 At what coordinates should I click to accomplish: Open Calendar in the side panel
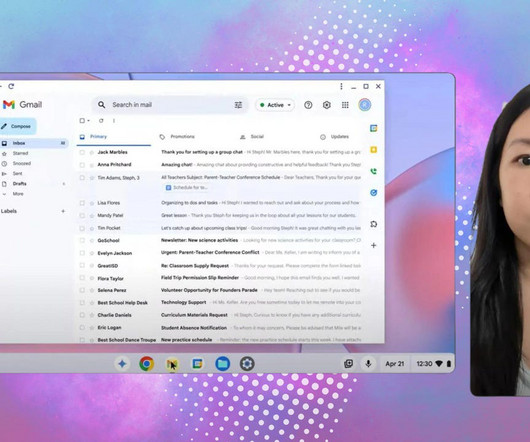[374, 128]
